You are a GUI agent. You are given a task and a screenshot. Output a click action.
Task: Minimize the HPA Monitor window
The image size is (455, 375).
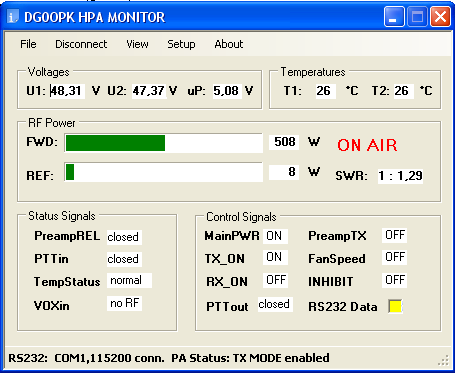(394, 17)
